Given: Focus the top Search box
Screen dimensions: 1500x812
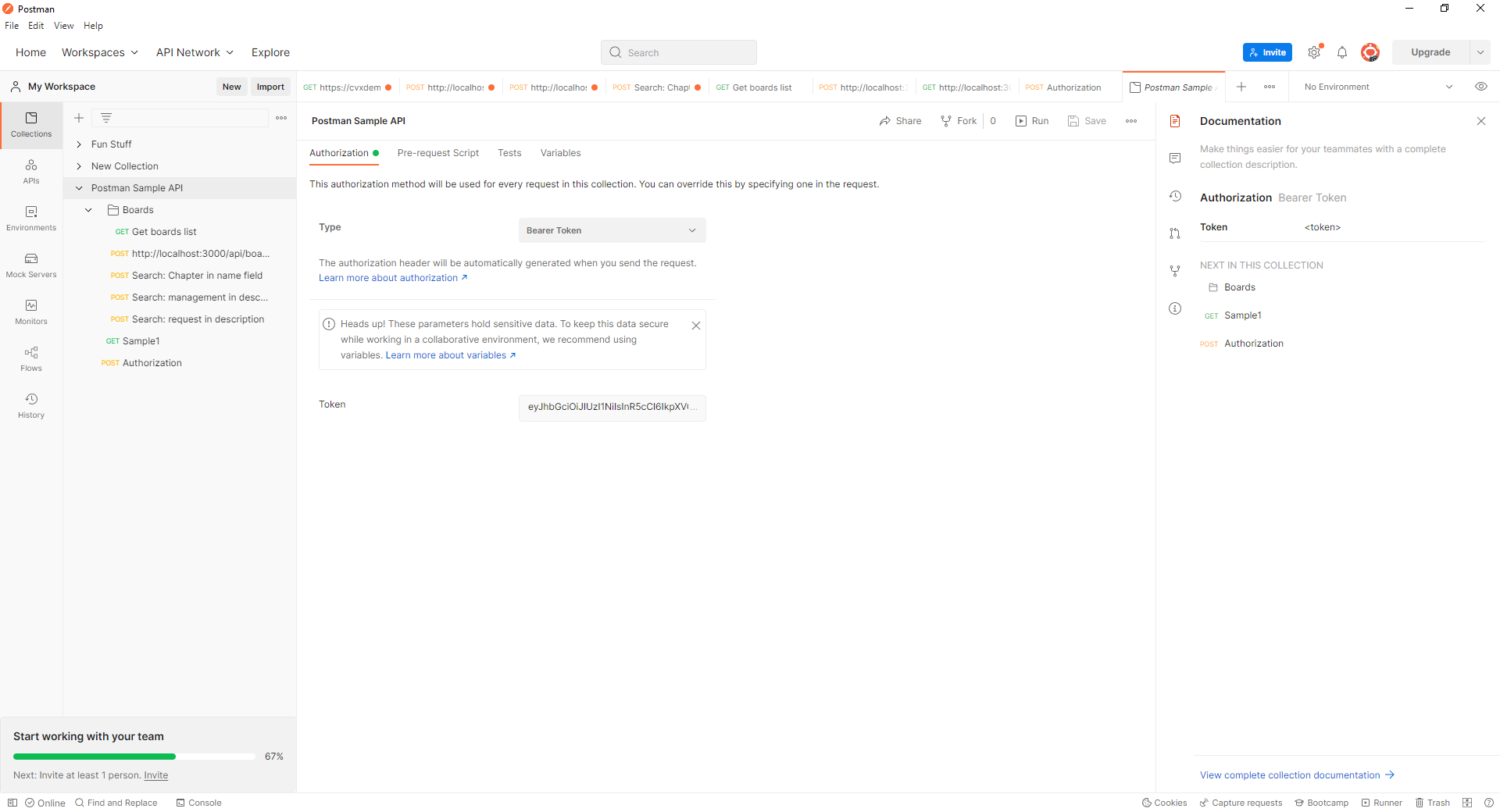Looking at the screenshot, I should pos(679,52).
